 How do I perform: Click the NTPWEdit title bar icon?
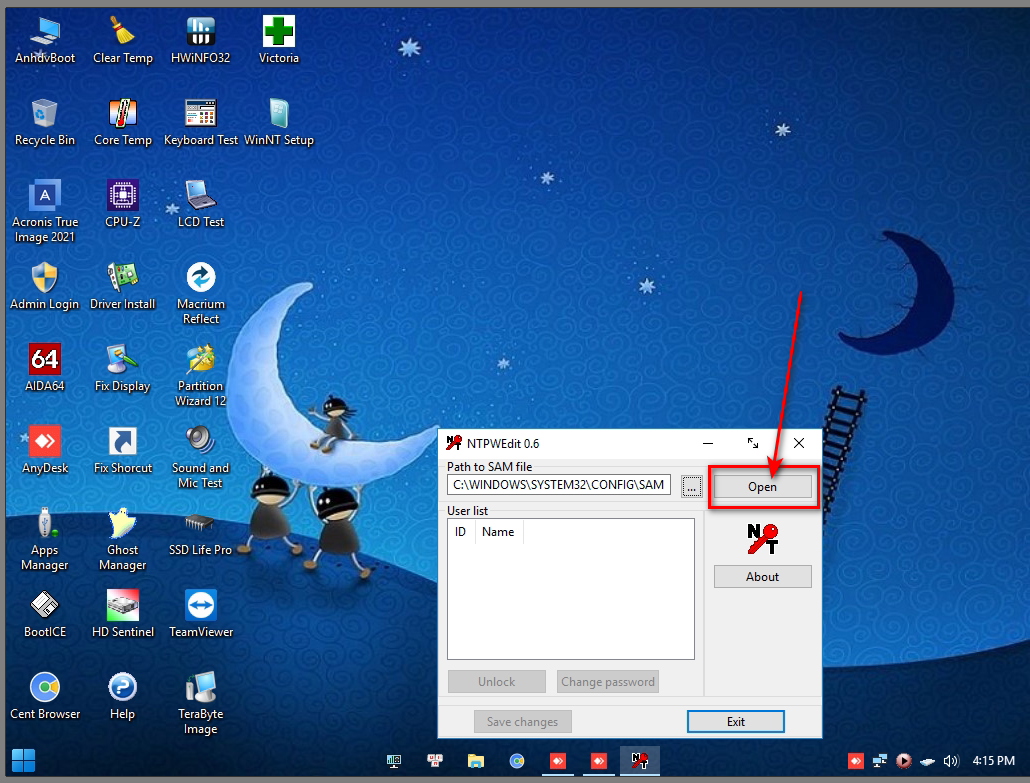(453, 443)
